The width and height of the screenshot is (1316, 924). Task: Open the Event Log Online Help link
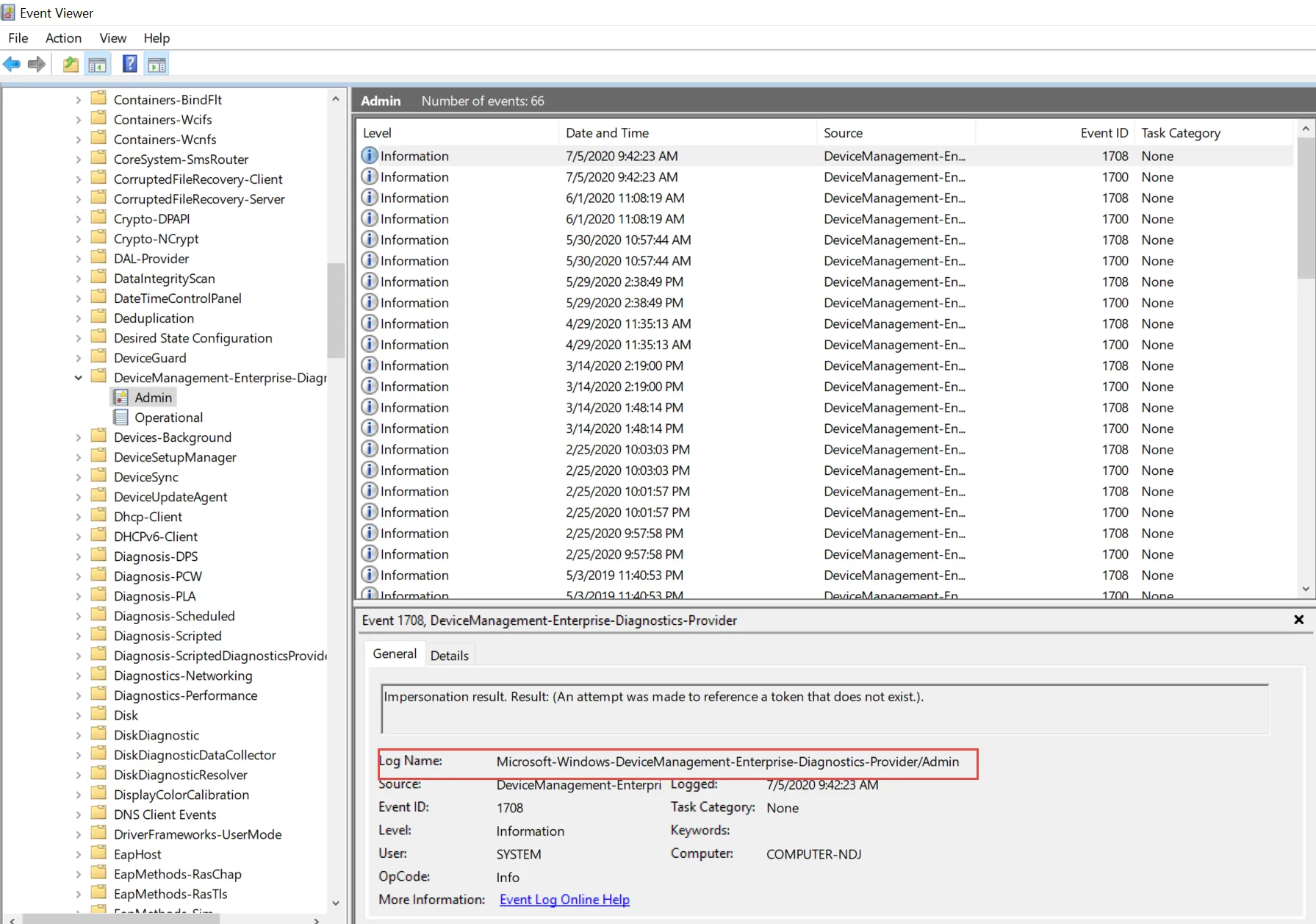tap(564, 900)
